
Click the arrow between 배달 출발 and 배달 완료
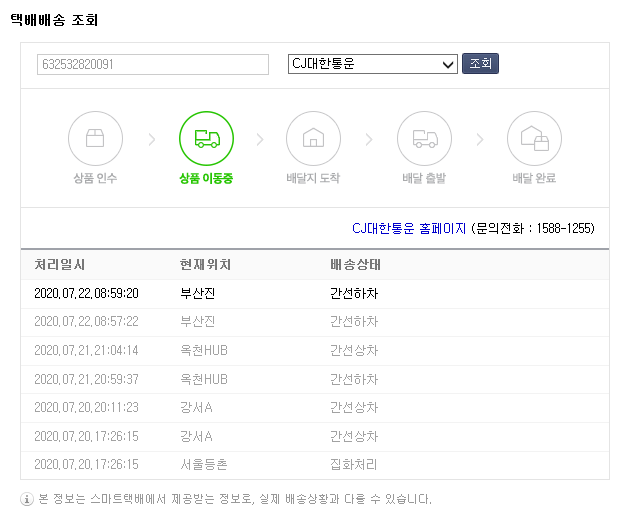point(480,140)
